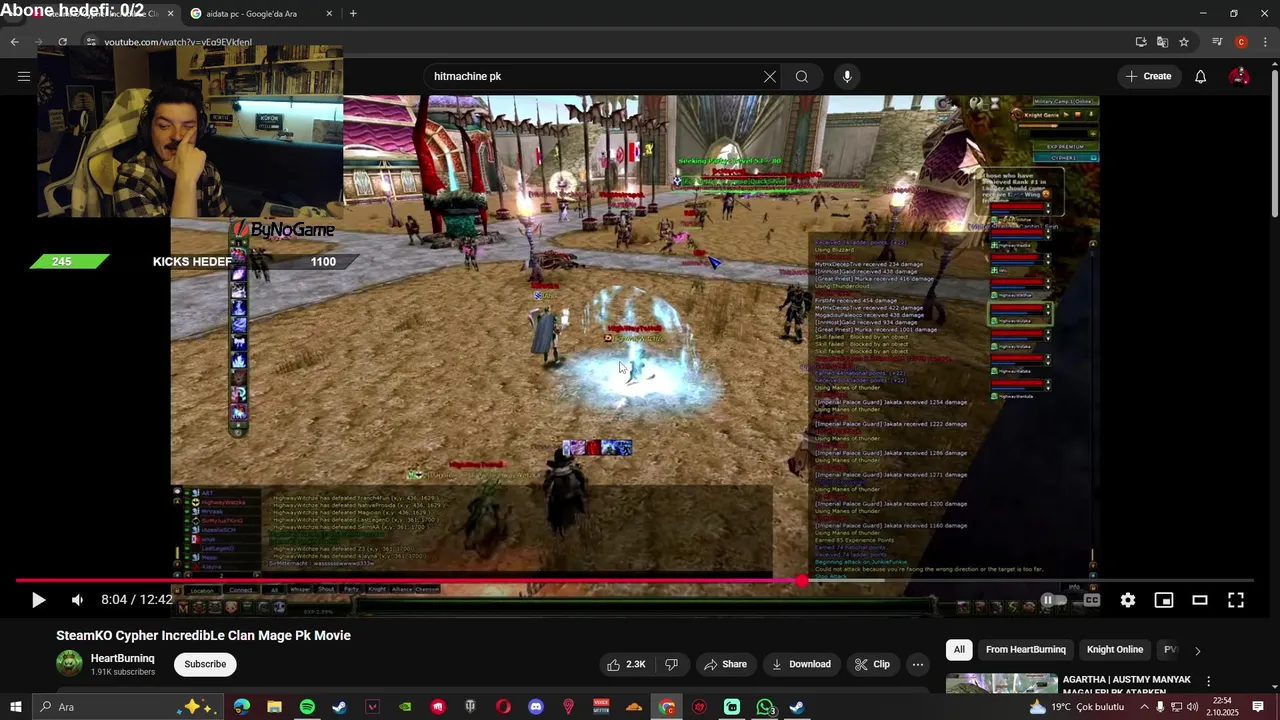Enter full screen mode
1280x720 pixels.
[1236, 600]
